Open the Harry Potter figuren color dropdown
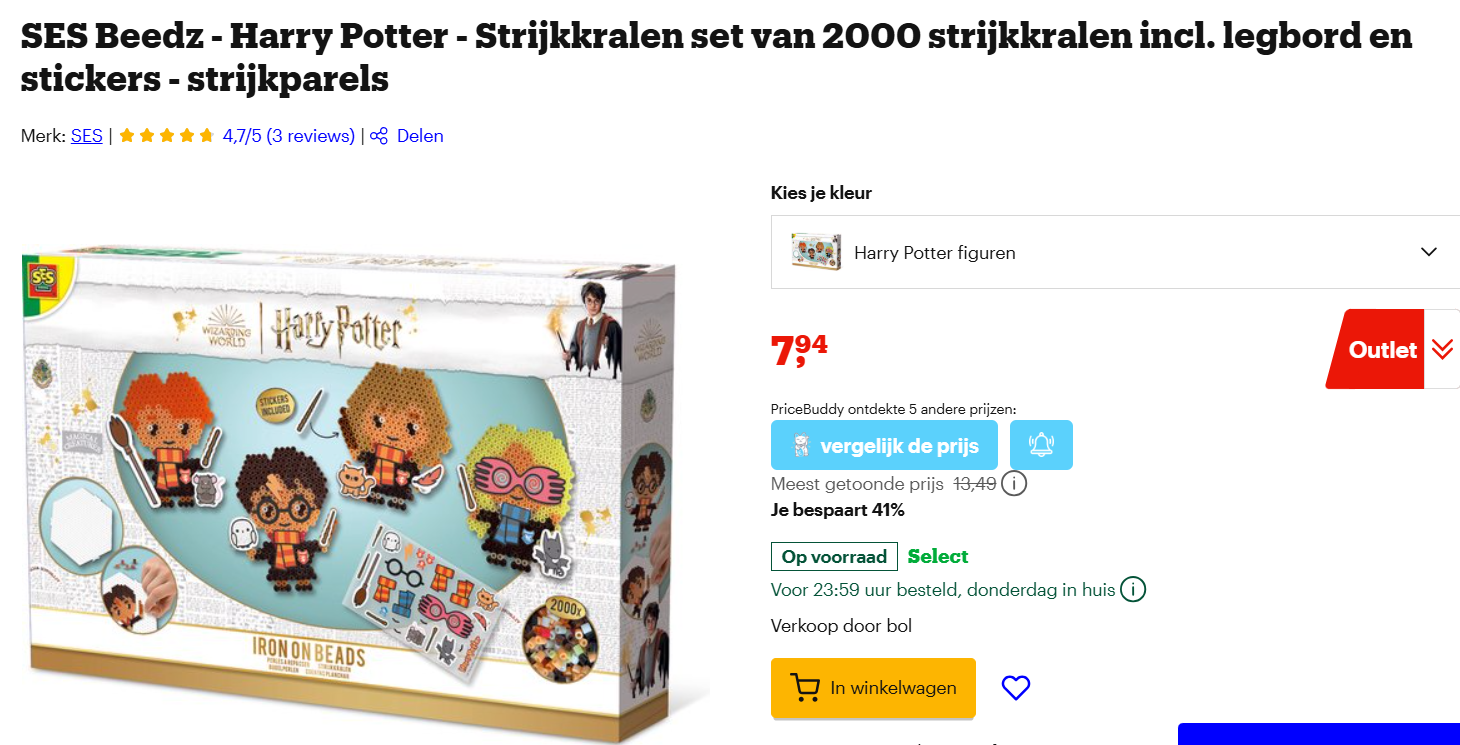The image size is (1460, 745). click(x=1428, y=252)
